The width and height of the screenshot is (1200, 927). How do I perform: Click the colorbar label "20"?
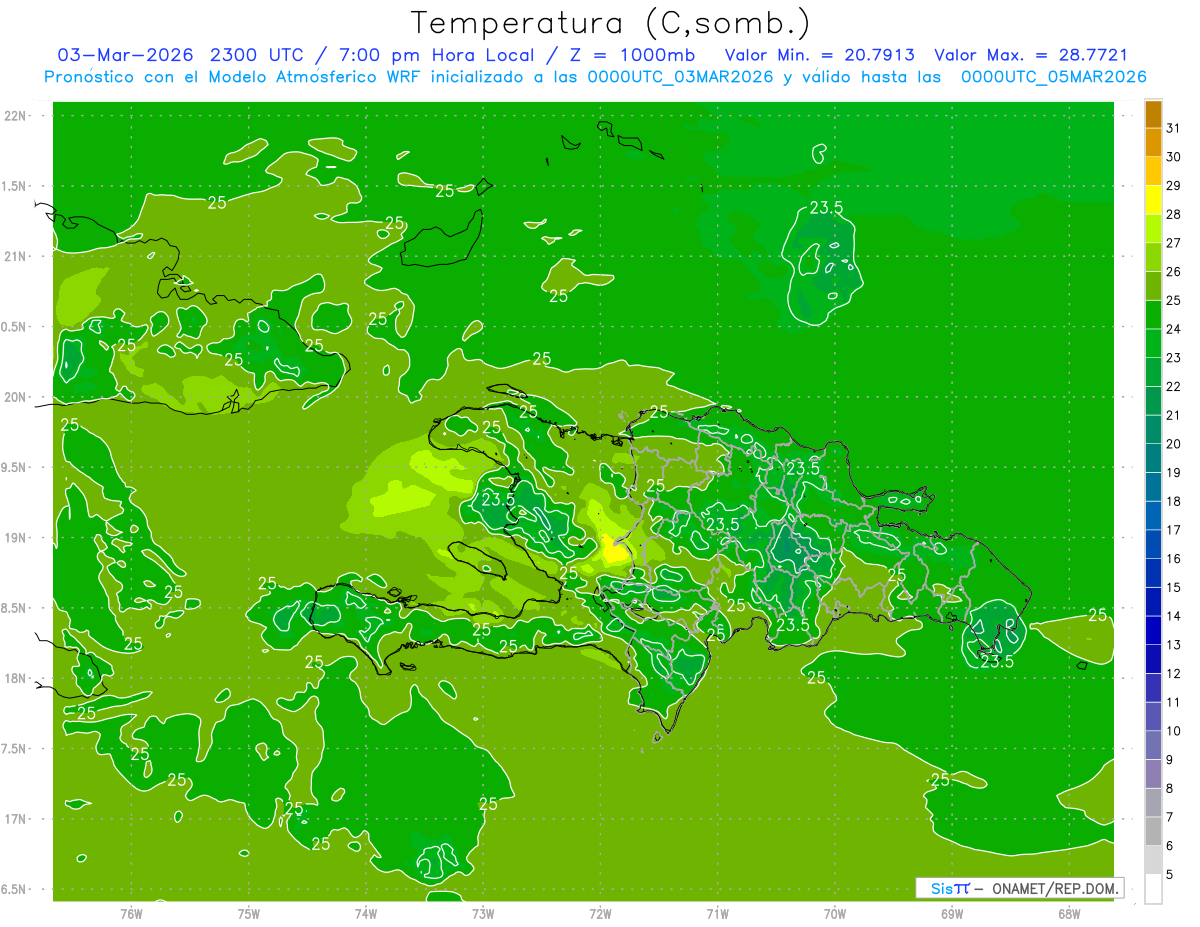point(1174,444)
